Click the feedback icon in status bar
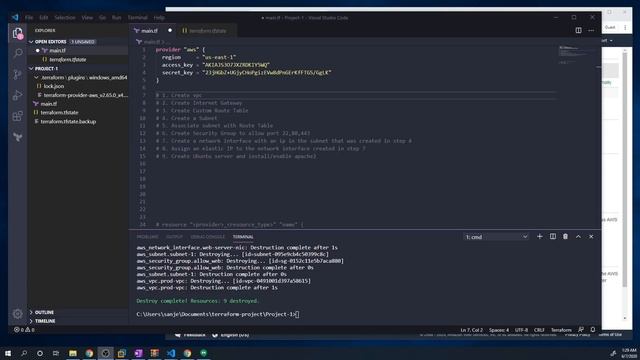Image resolution: width=640 pixels, height=360 pixels. pyautogui.click(x=581, y=329)
